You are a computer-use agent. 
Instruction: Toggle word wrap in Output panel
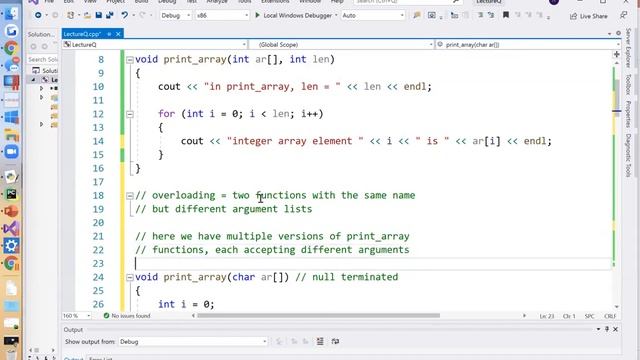[x=335, y=341]
